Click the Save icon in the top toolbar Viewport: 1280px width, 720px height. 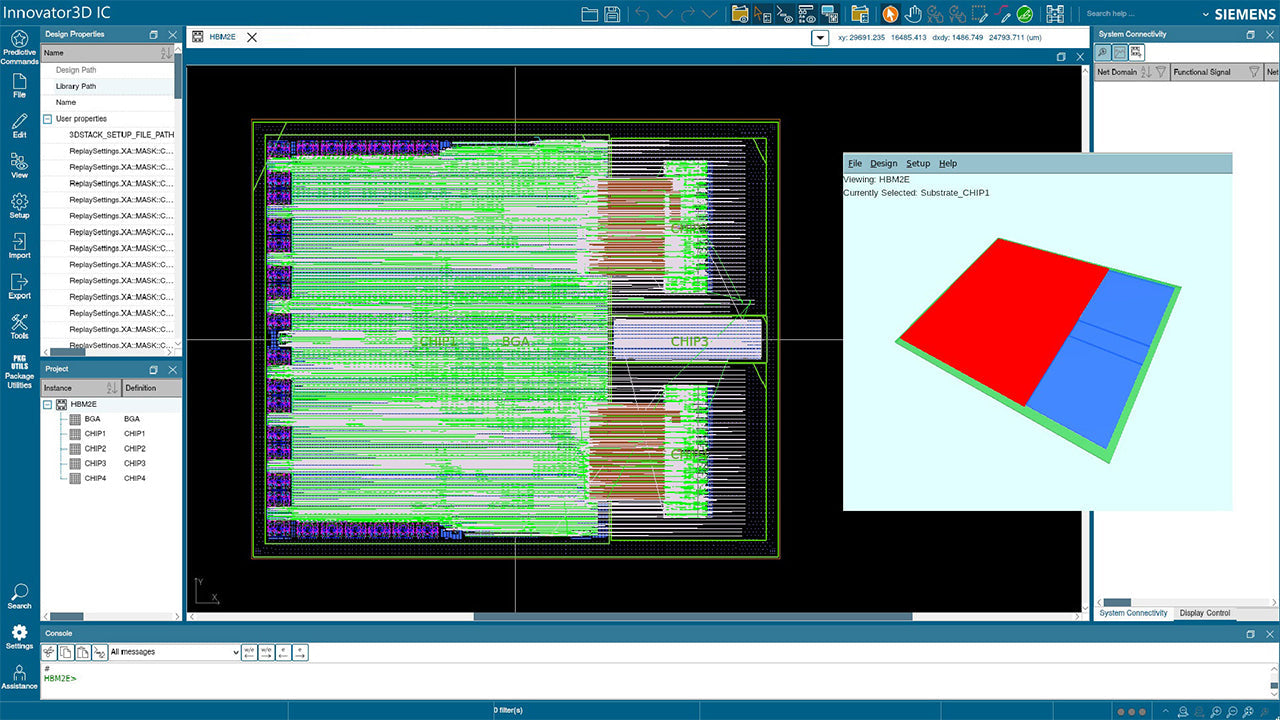[x=612, y=13]
